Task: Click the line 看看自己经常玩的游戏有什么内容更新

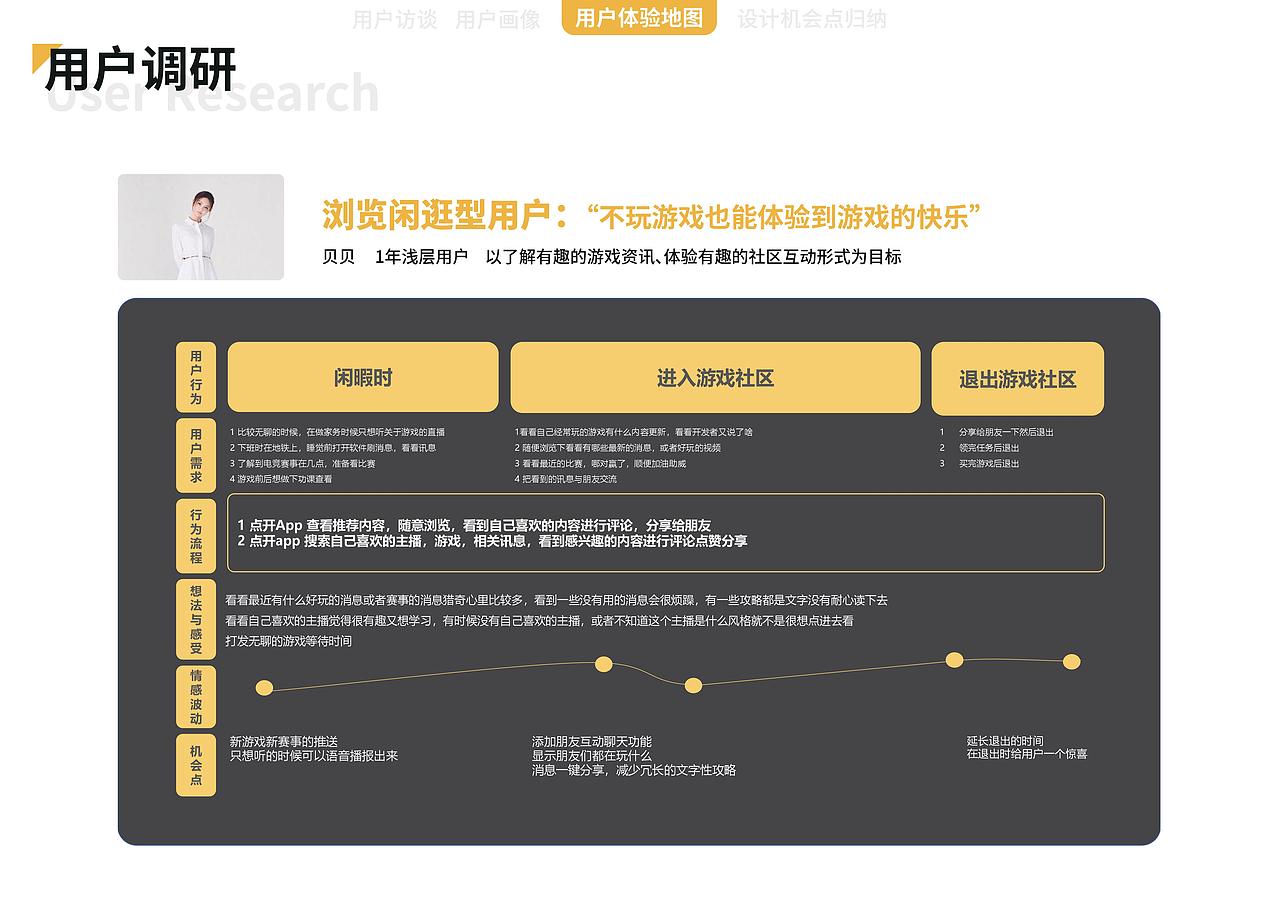Action: point(634,433)
